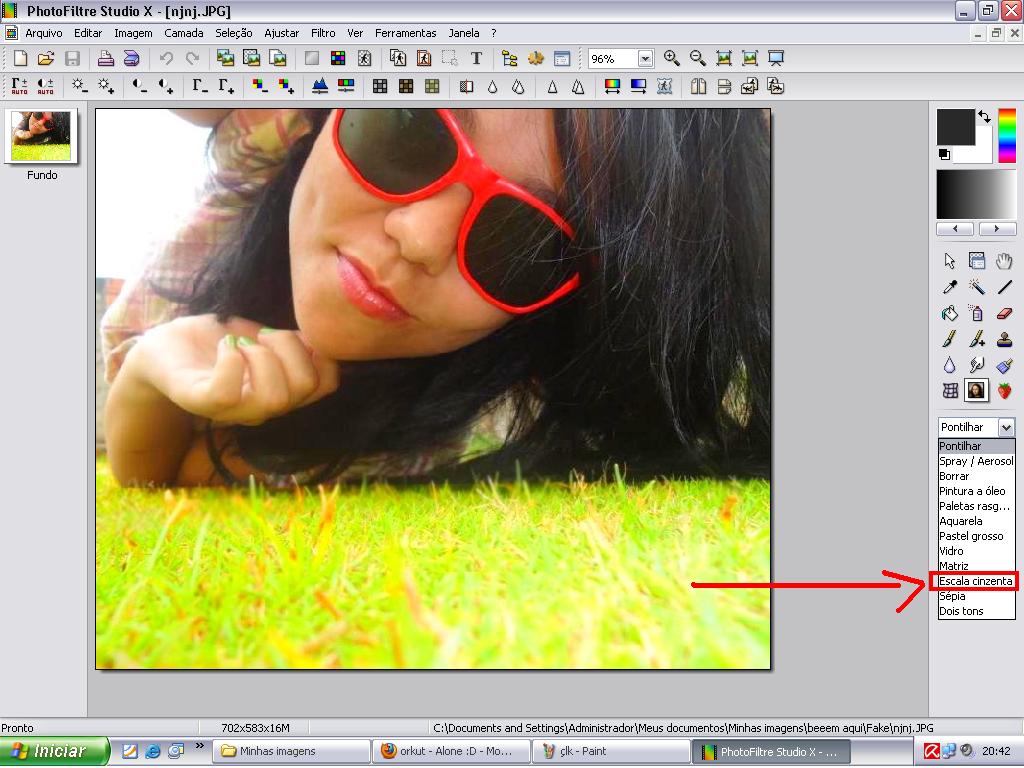This screenshot has height=768, width=1024.
Task: Swap foreground and background colors
Action: (x=984, y=117)
